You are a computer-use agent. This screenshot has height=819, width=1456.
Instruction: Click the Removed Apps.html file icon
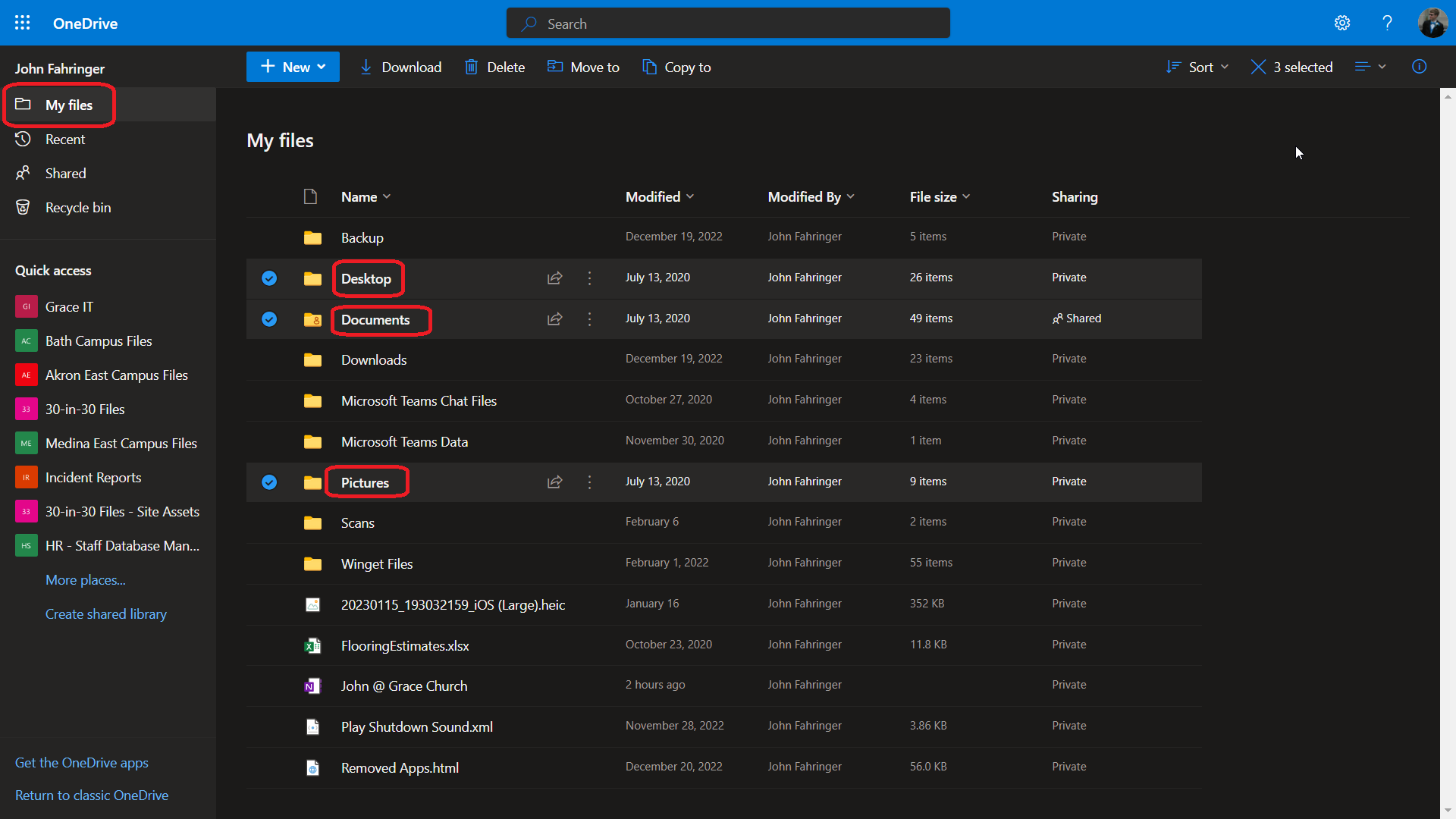point(312,767)
